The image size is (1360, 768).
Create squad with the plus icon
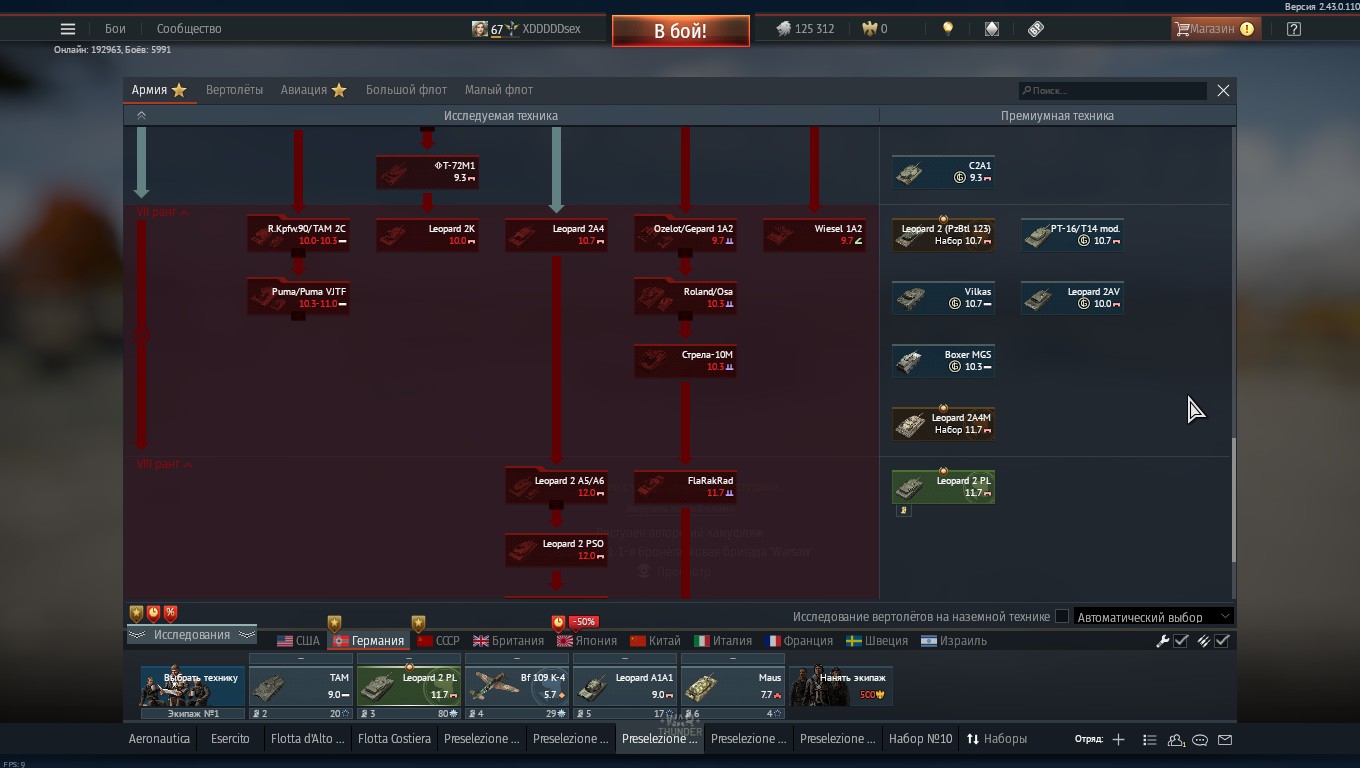pyautogui.click(x=1118, y=740)
